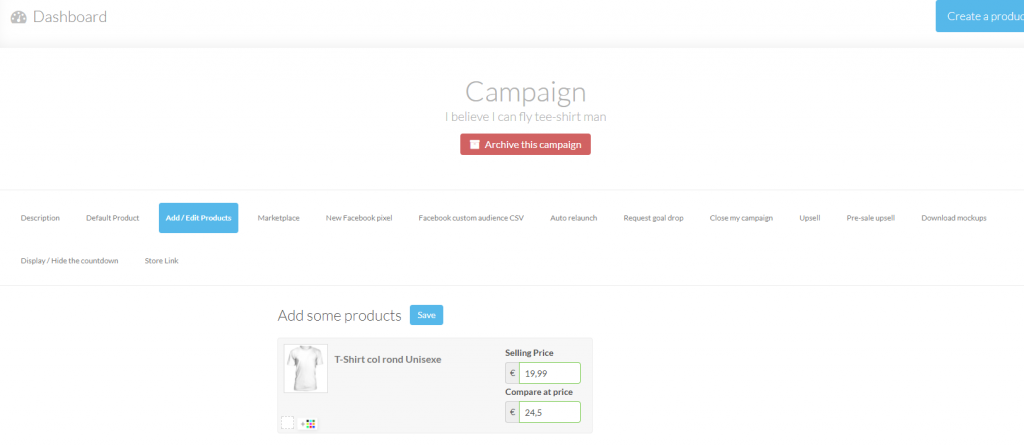This screenshot has width=1024, height=446.
Task: Switch to Auto relaunch tab
Action: [573, 218]
